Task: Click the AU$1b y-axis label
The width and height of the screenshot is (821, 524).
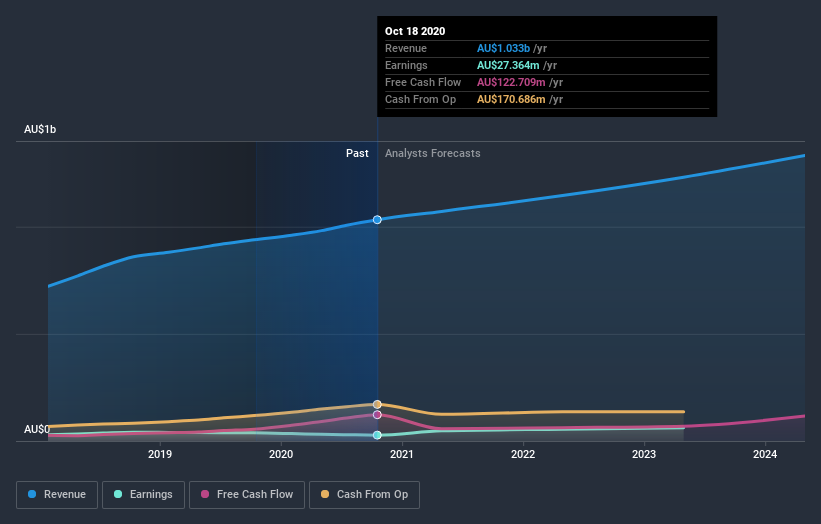Action: [x=40, y=129]
